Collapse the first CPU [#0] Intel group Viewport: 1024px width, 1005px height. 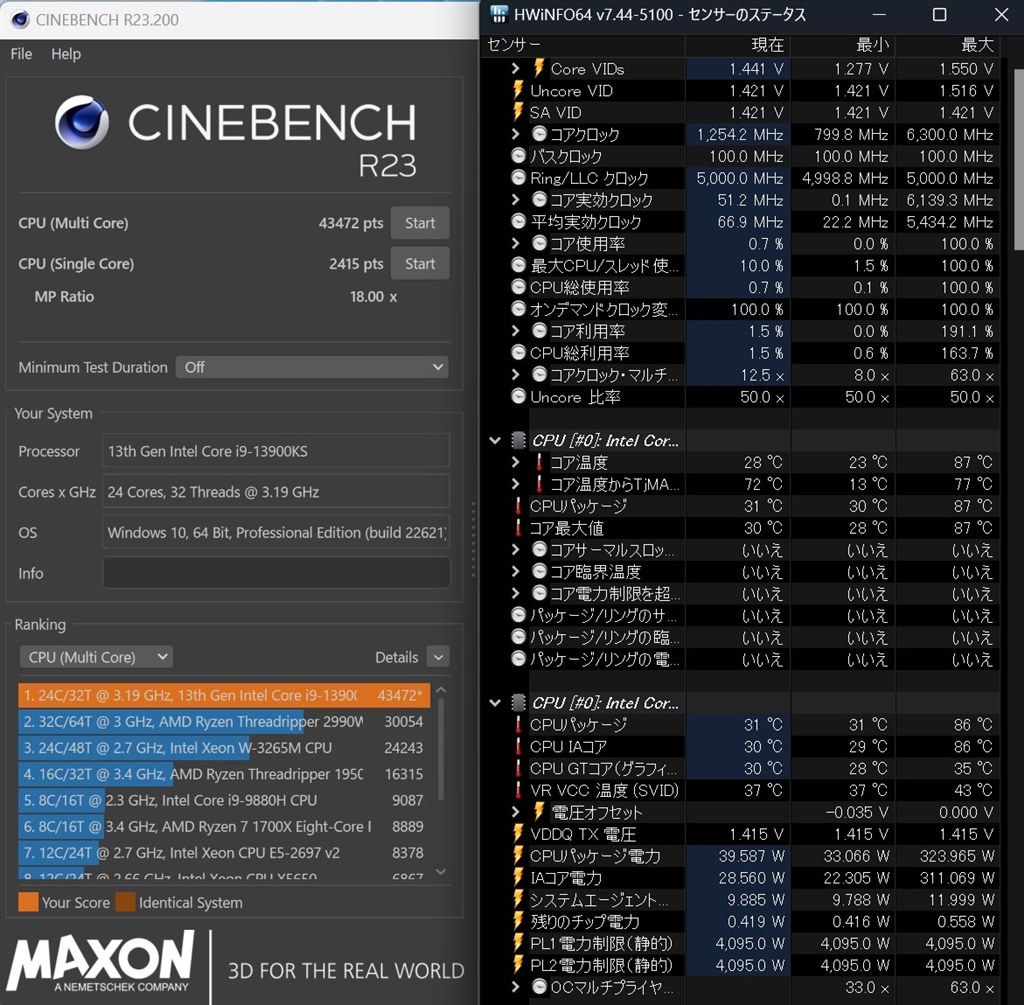[495, 441]
